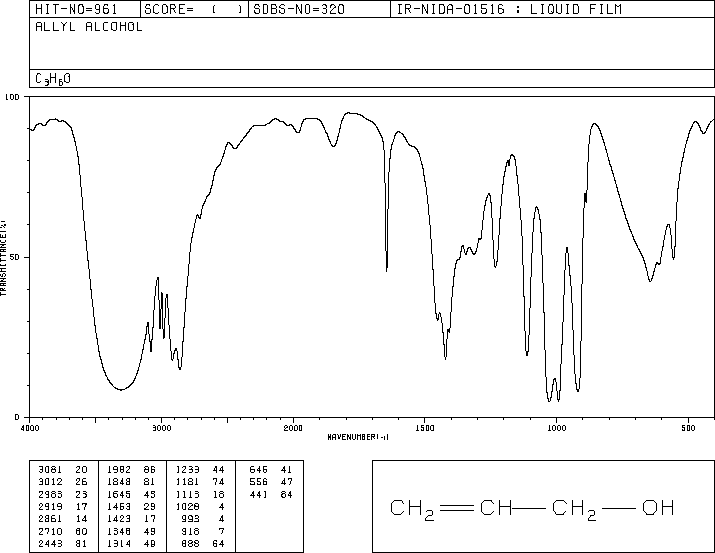
Task: Select peak 3081 in the peak table
Action: 50,470
